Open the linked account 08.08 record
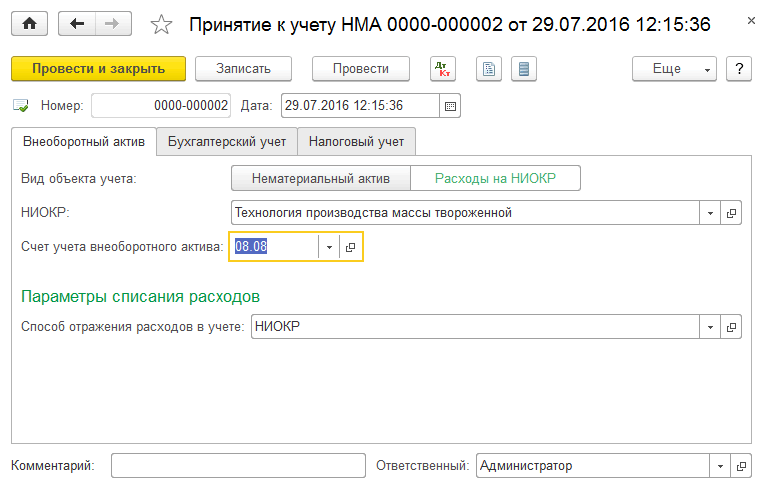This screenshot has width=760, height=485. 350,246
